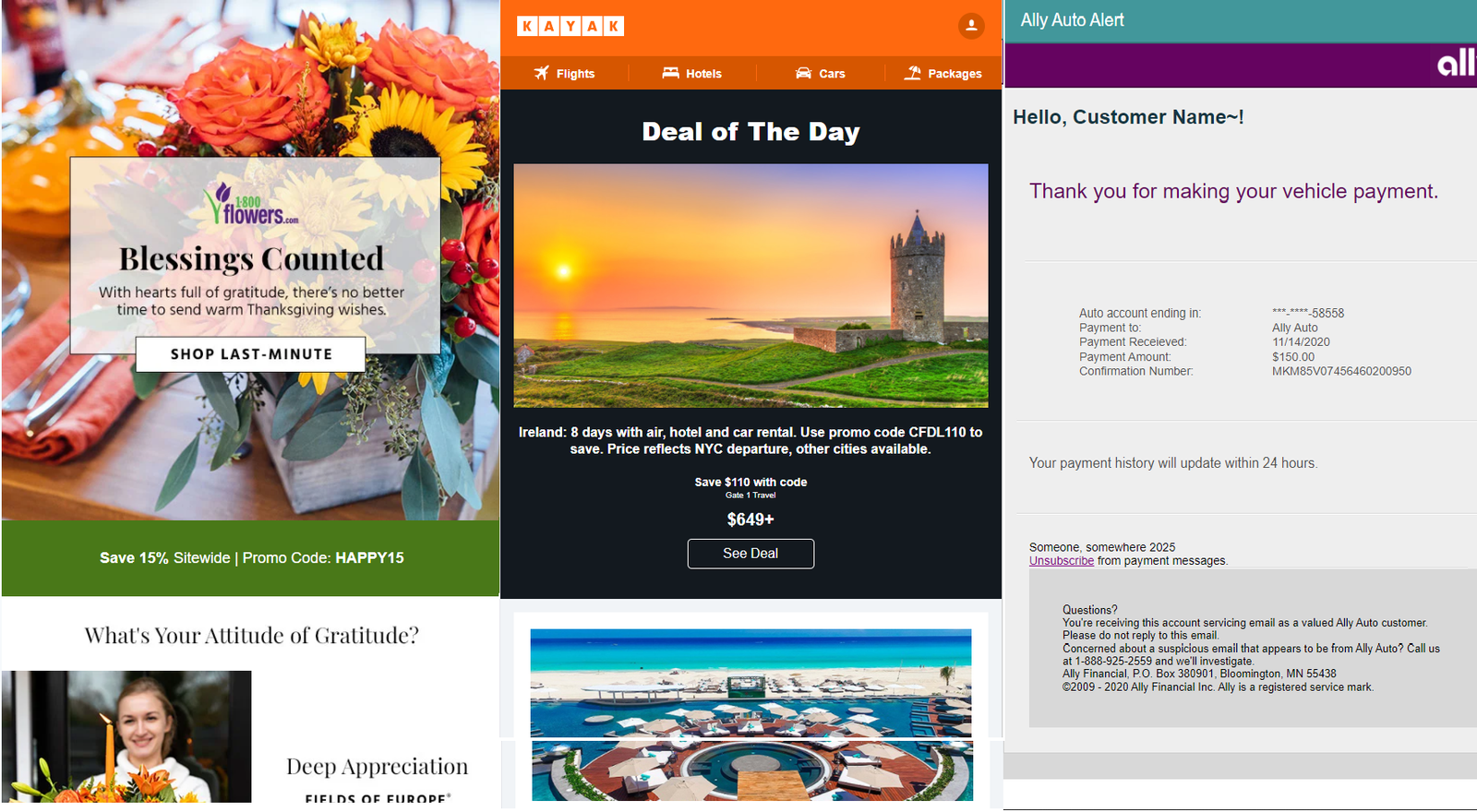Viewport: 1477px width, 812px height.
Task: Click the Packages beach umbrella icon
Action: point(913,73)
